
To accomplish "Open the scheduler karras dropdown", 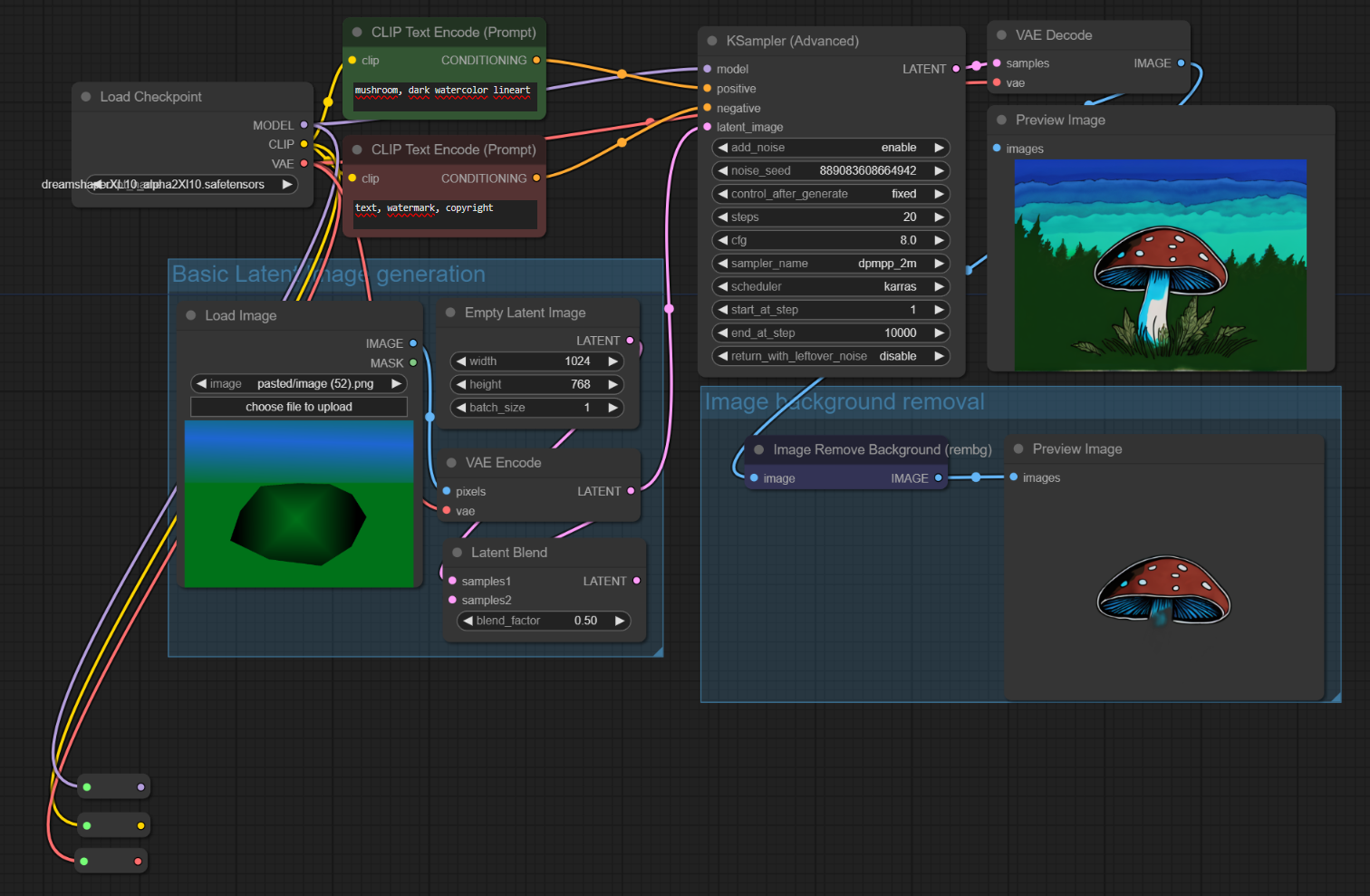I will click(831, 286).
